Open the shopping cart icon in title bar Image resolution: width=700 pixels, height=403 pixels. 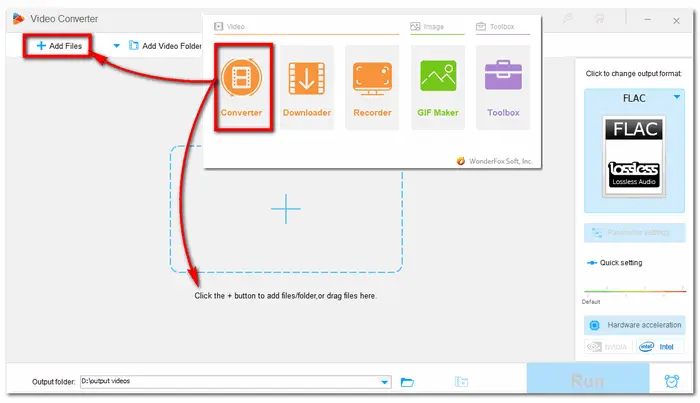pos(600,19)
